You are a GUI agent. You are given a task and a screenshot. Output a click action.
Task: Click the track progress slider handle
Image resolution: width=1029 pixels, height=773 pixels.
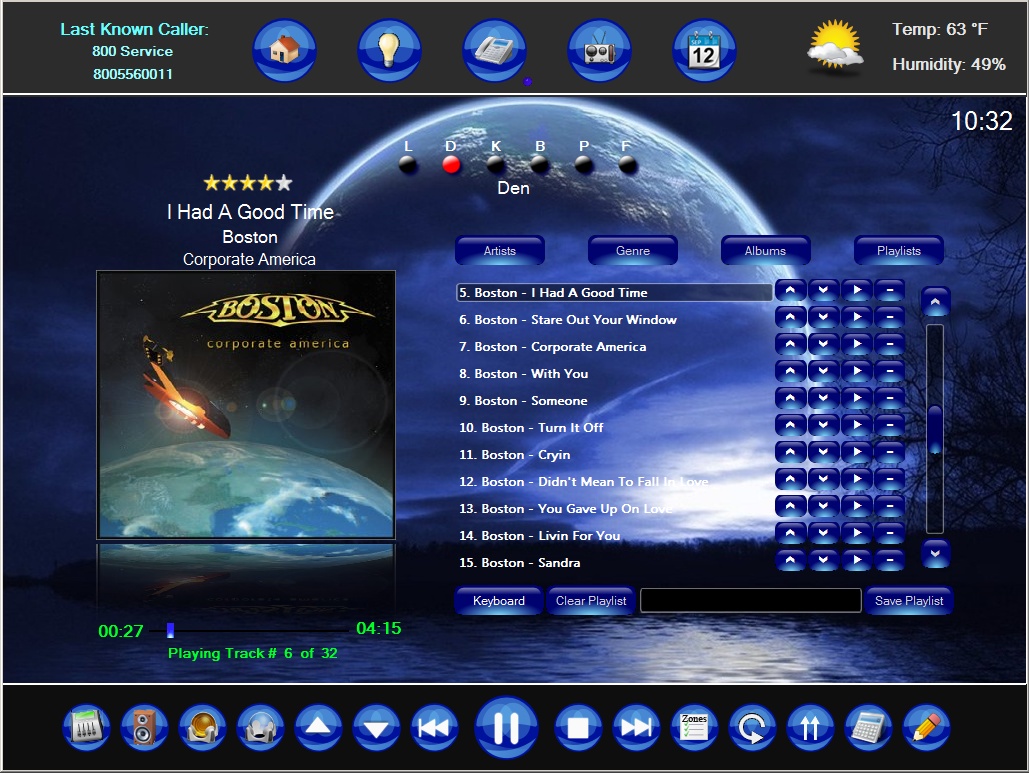[171, 630]
